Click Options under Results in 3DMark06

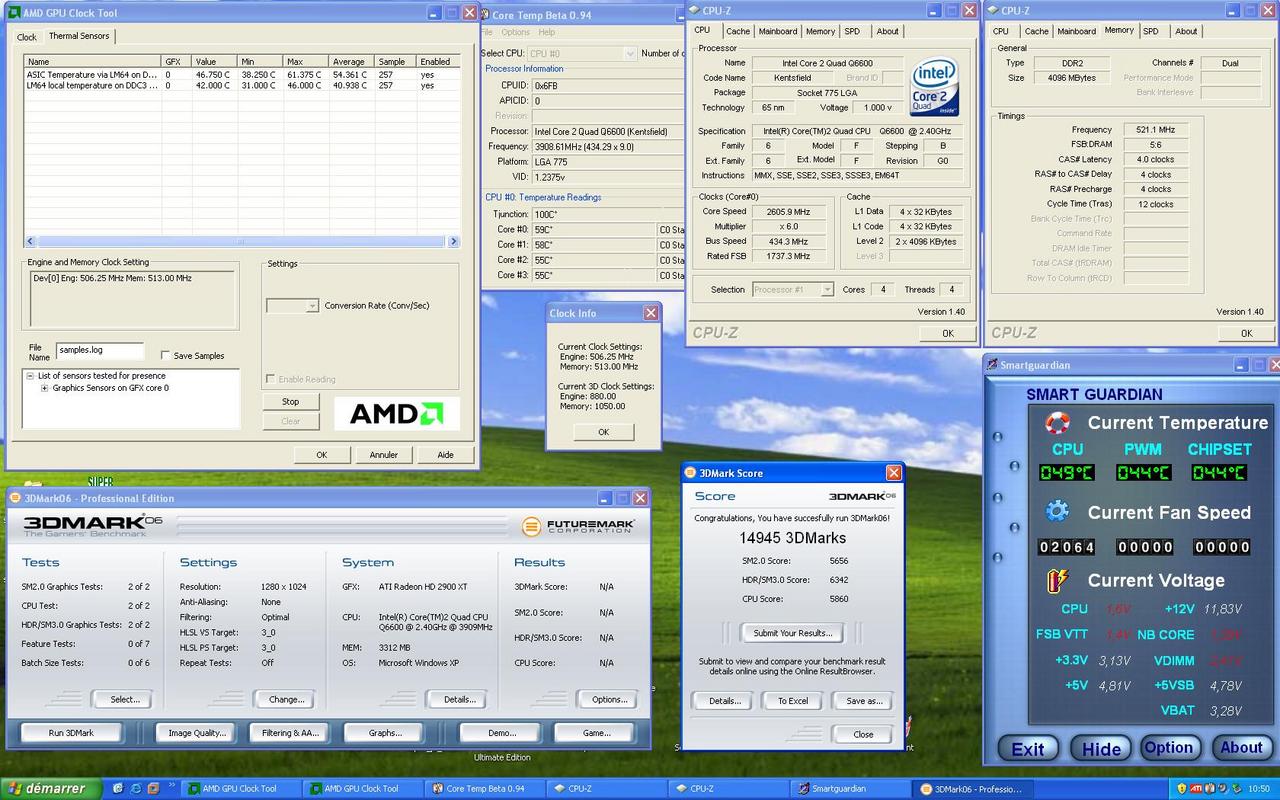609,699
